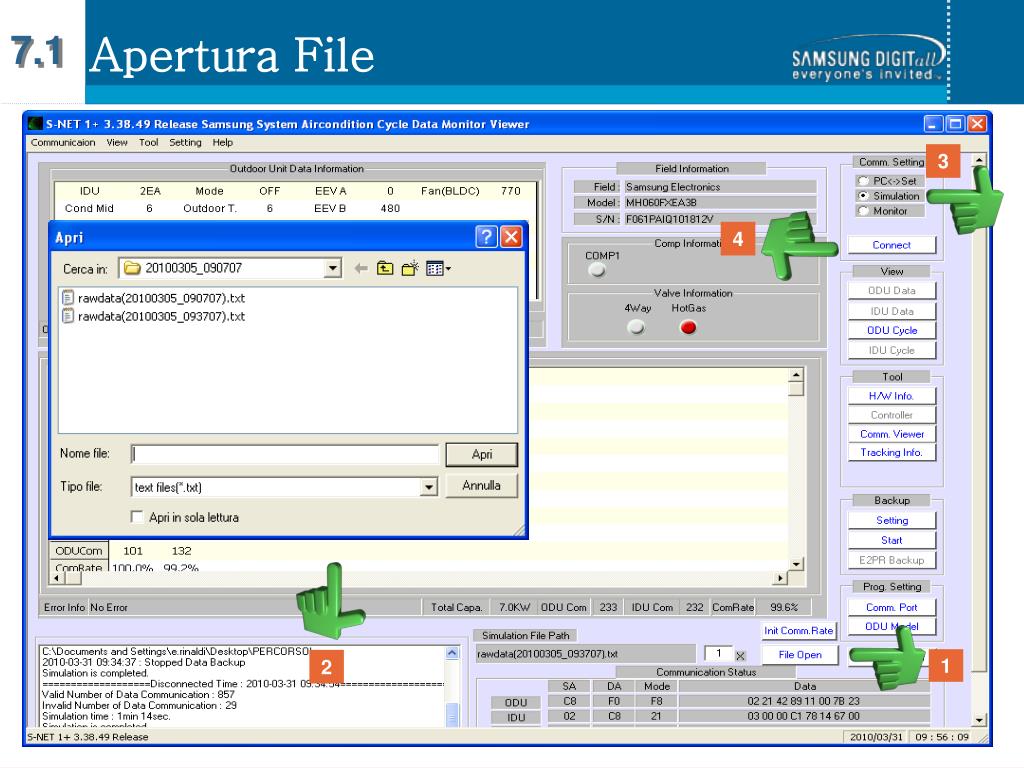The height and width of the screenshot is (768, 1024).
Task: Click the log panel scroll up arrow
Action: coord(452,653)
